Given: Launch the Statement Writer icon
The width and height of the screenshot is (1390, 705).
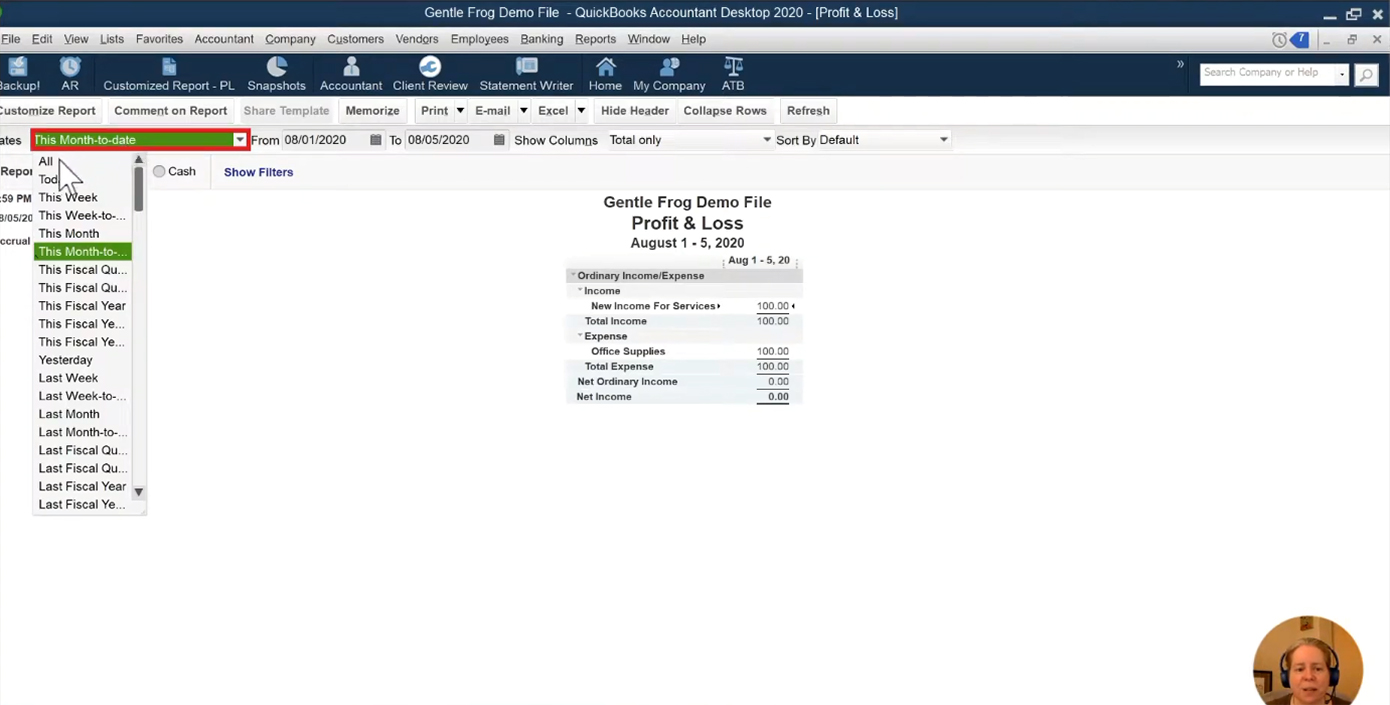Looking at the screenshot, I should coord(526,74).
